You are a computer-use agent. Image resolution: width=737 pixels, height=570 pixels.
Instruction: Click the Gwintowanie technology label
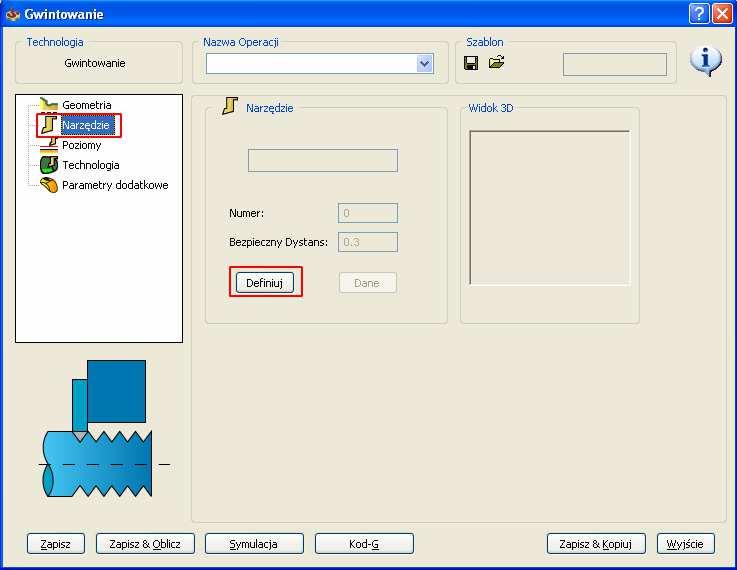coord(95,63)
